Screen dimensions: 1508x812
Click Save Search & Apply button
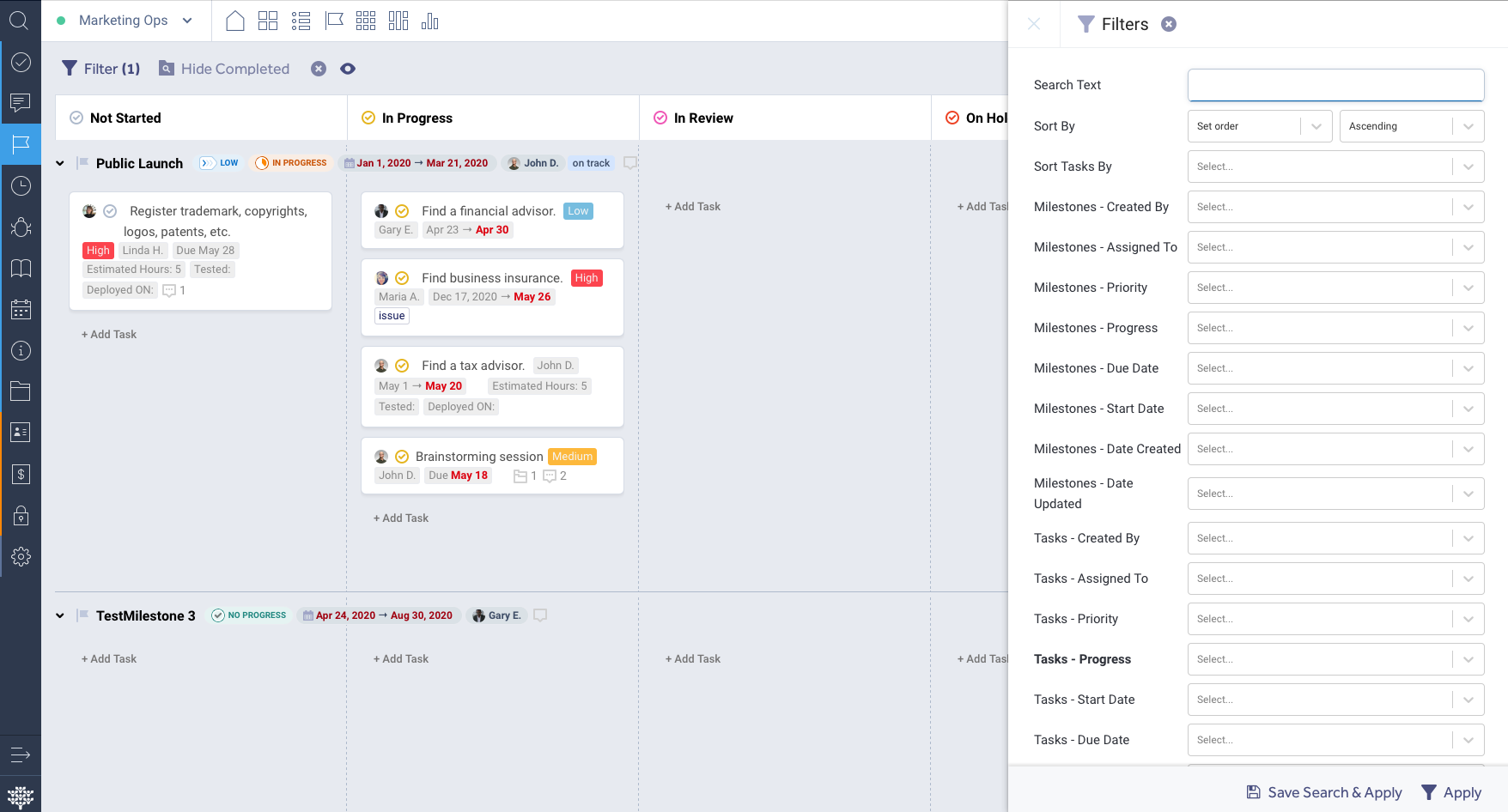pos(1324,792)
